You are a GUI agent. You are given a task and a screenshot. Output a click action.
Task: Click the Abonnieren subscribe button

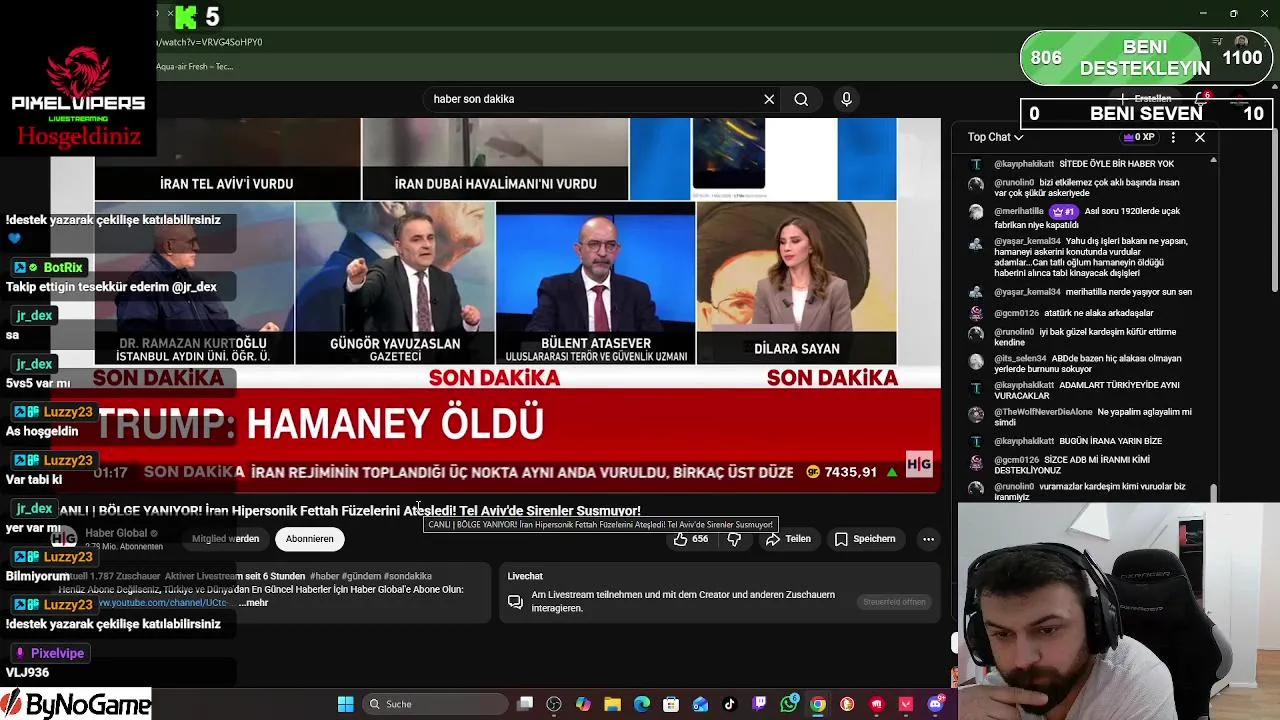point(310,539)
